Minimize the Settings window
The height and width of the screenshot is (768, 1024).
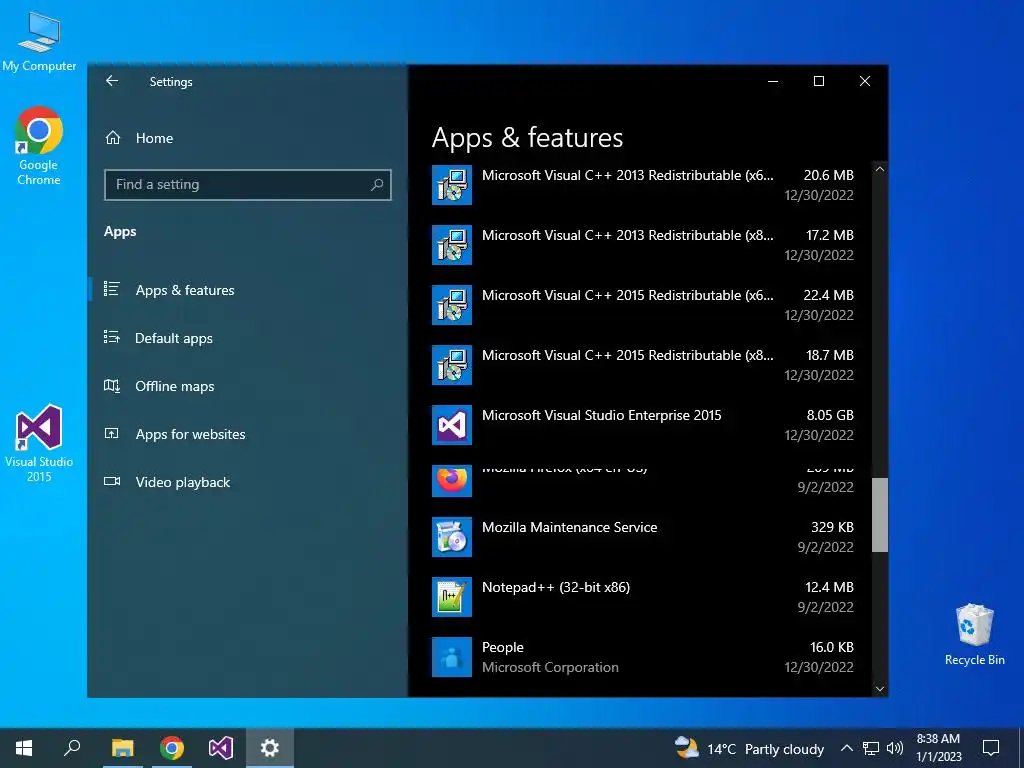(773, 81)
